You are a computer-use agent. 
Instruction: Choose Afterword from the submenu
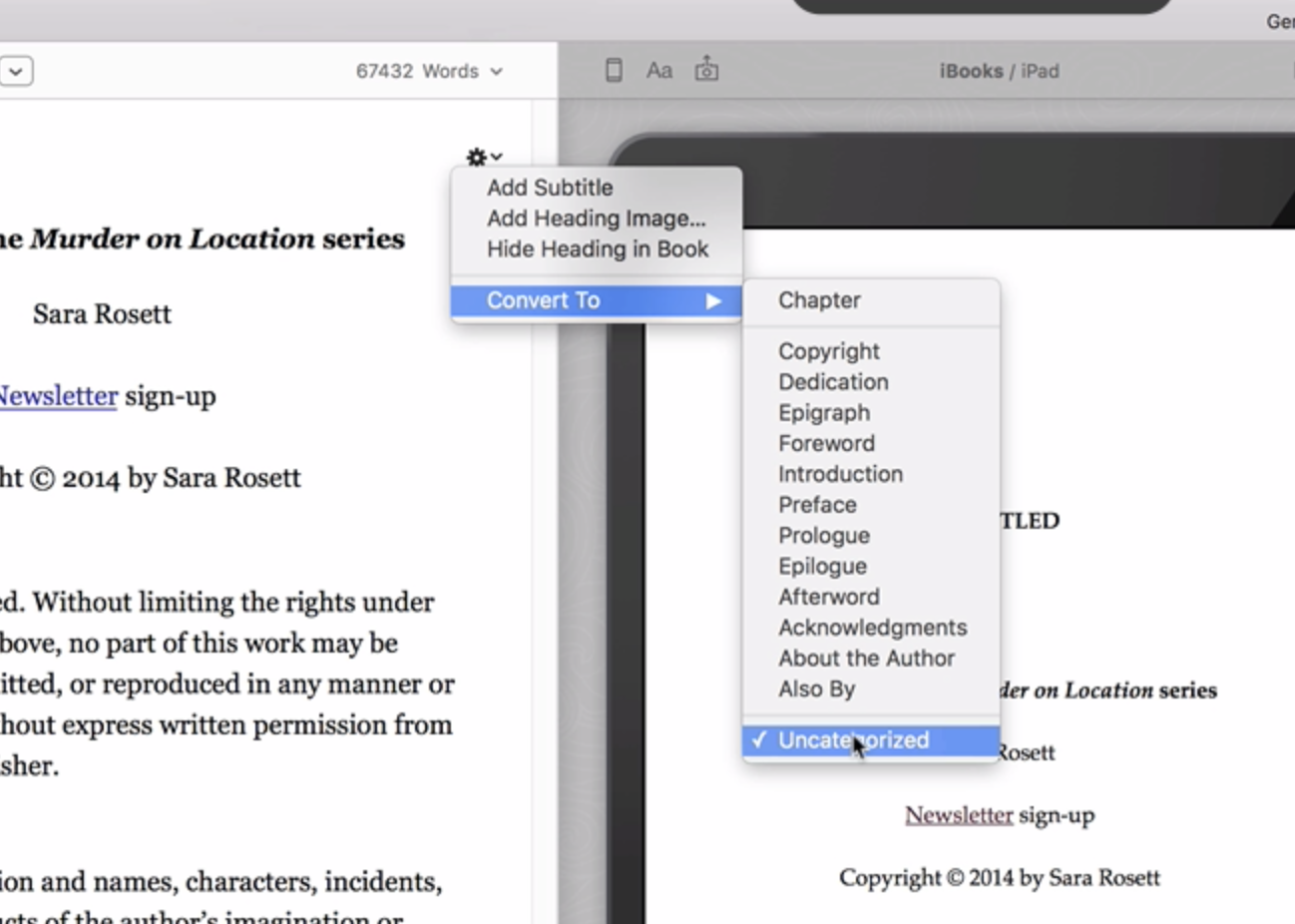click(x=871, y=597)
